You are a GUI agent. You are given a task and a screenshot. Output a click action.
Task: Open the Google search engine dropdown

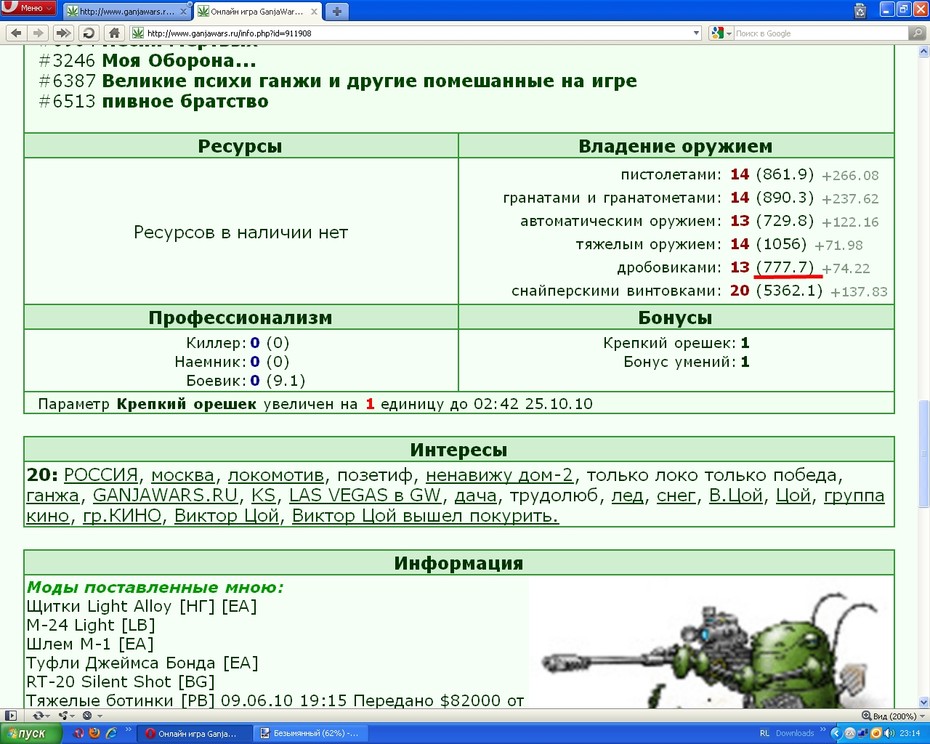tap(721, 33)
